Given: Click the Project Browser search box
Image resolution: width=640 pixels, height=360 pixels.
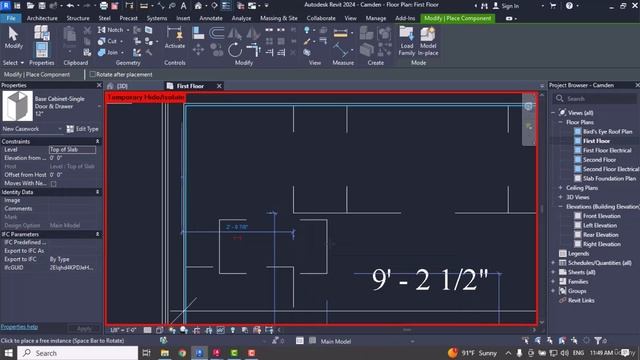Looking at the screenshot, I should click(x=595, y=99).
